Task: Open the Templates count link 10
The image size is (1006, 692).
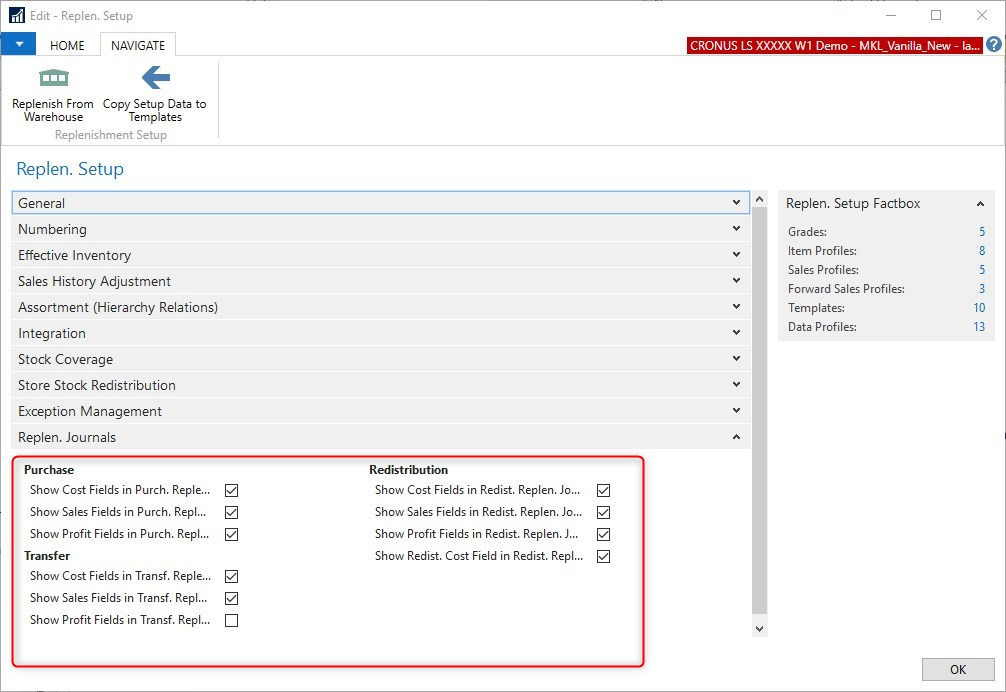Action: tap(978, 308)
